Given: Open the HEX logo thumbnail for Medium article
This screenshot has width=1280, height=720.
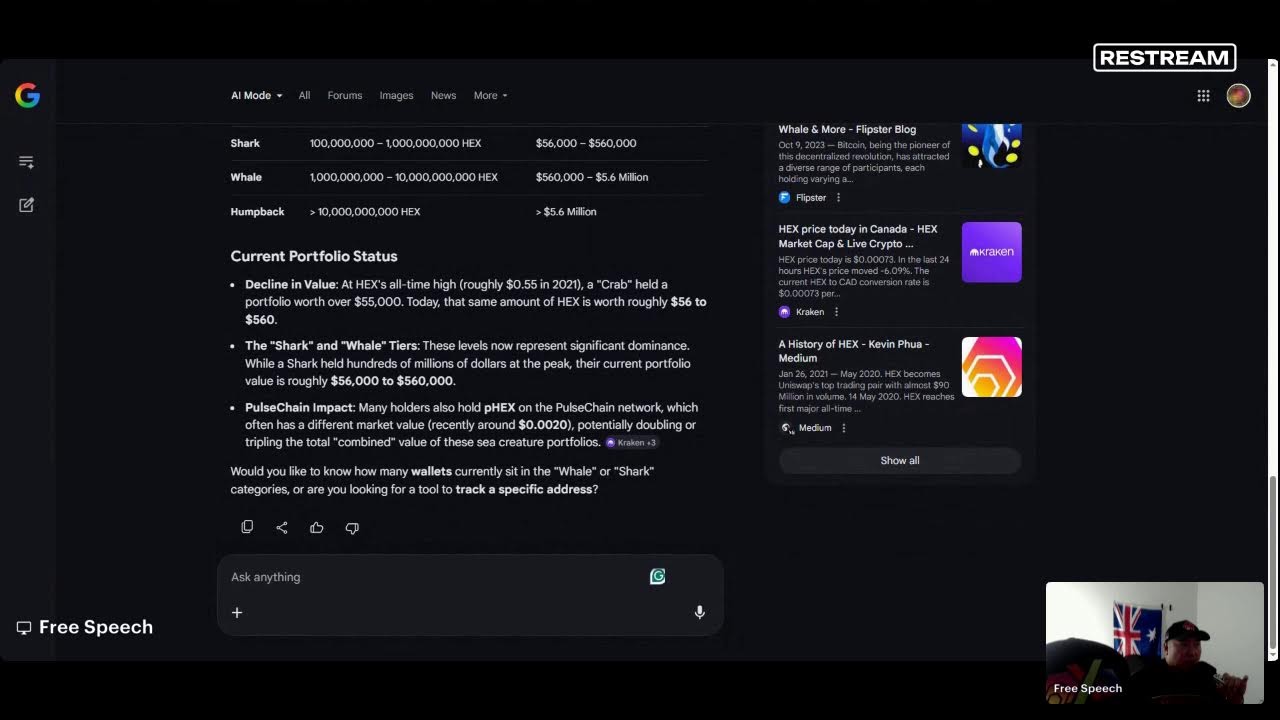Looking at the screenshot, I should (992, 367).
